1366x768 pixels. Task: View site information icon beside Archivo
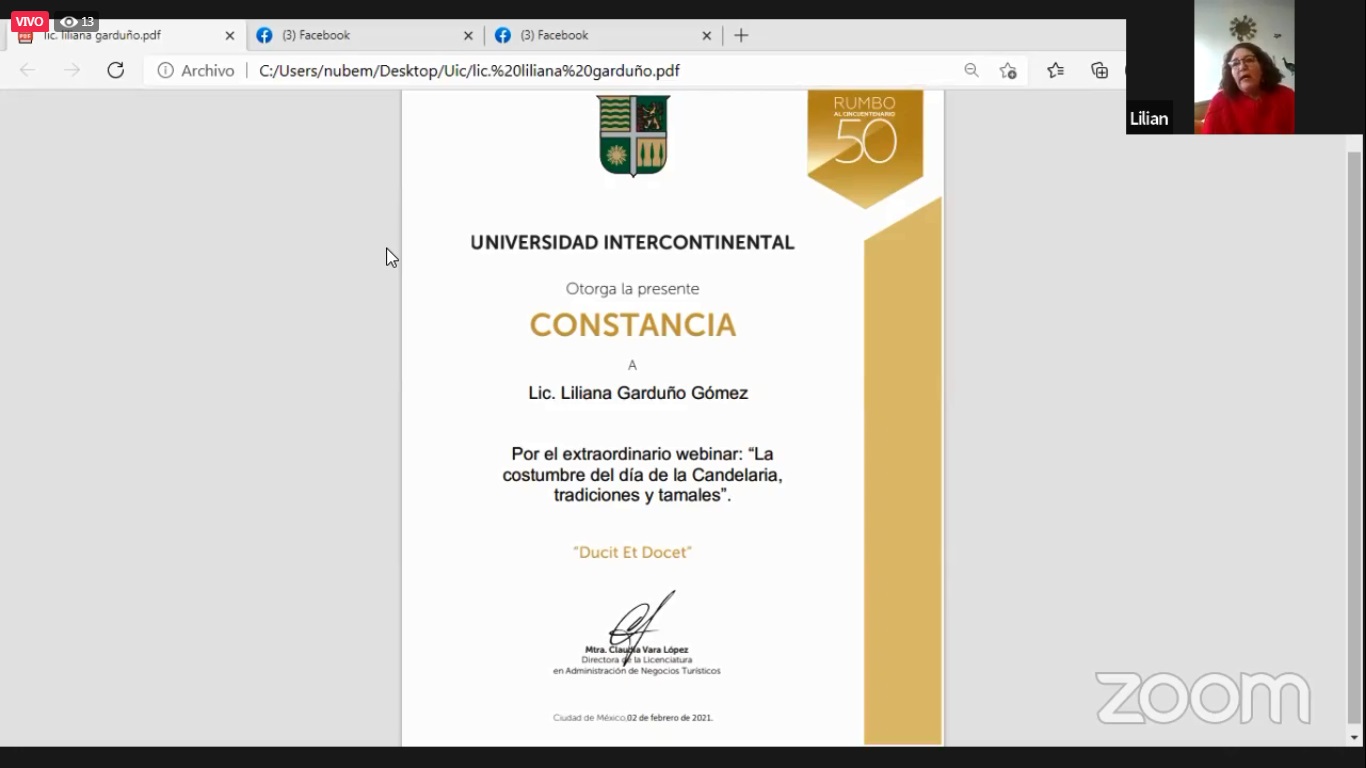point(165,71)
